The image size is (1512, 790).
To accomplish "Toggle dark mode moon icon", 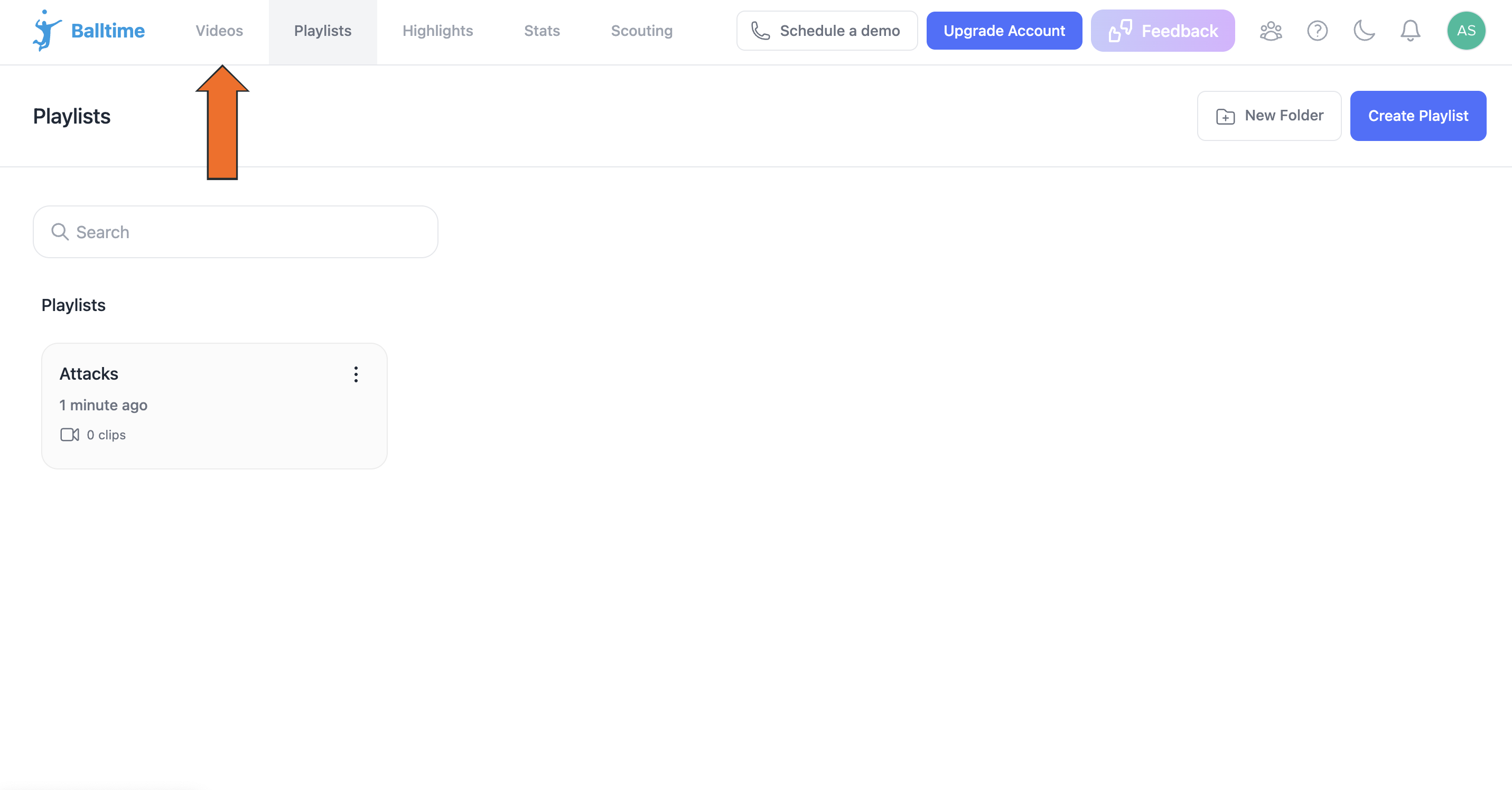I will (x=1364, y=31).
